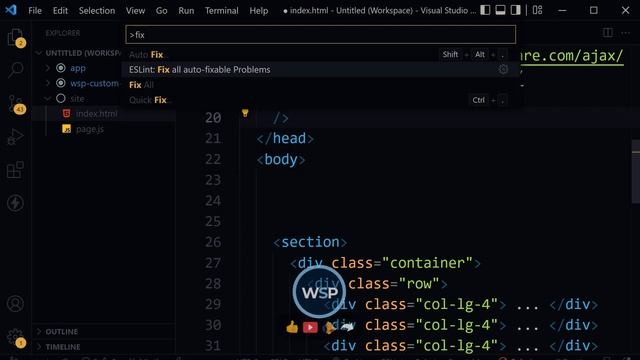Open the Go menu
This screenshot has height=360, width=640.
[x=161, y=11]
